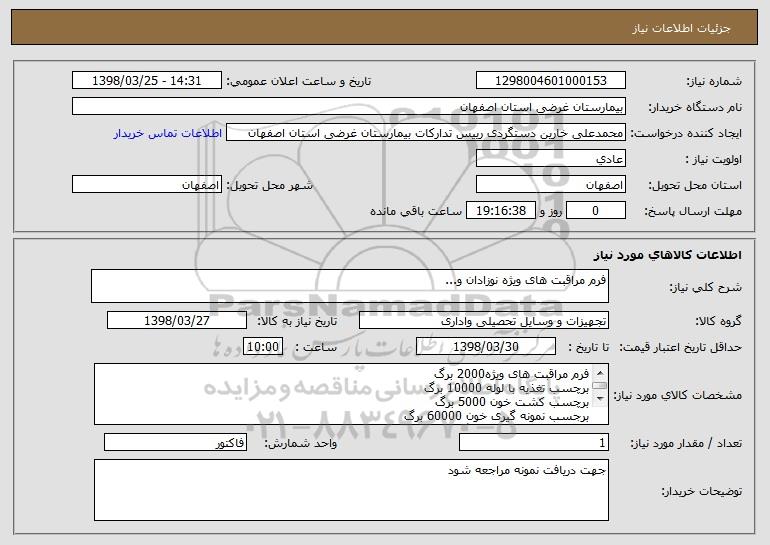Click scroll-up arrow of the item specifications list
This screenshot has width=770, height=545.
coord(600,373)
